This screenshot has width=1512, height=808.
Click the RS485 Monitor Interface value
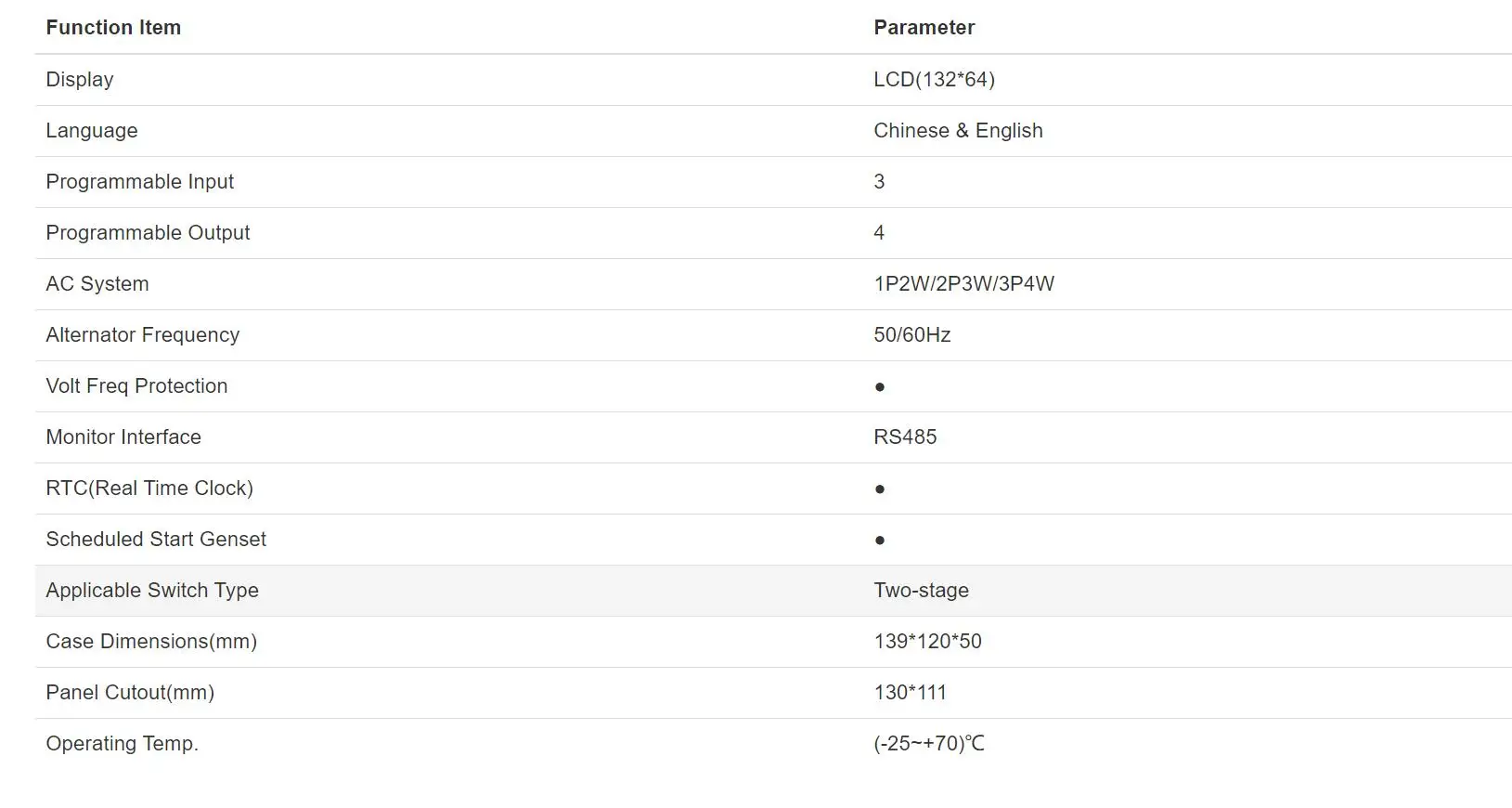click(x=905, y=437)
